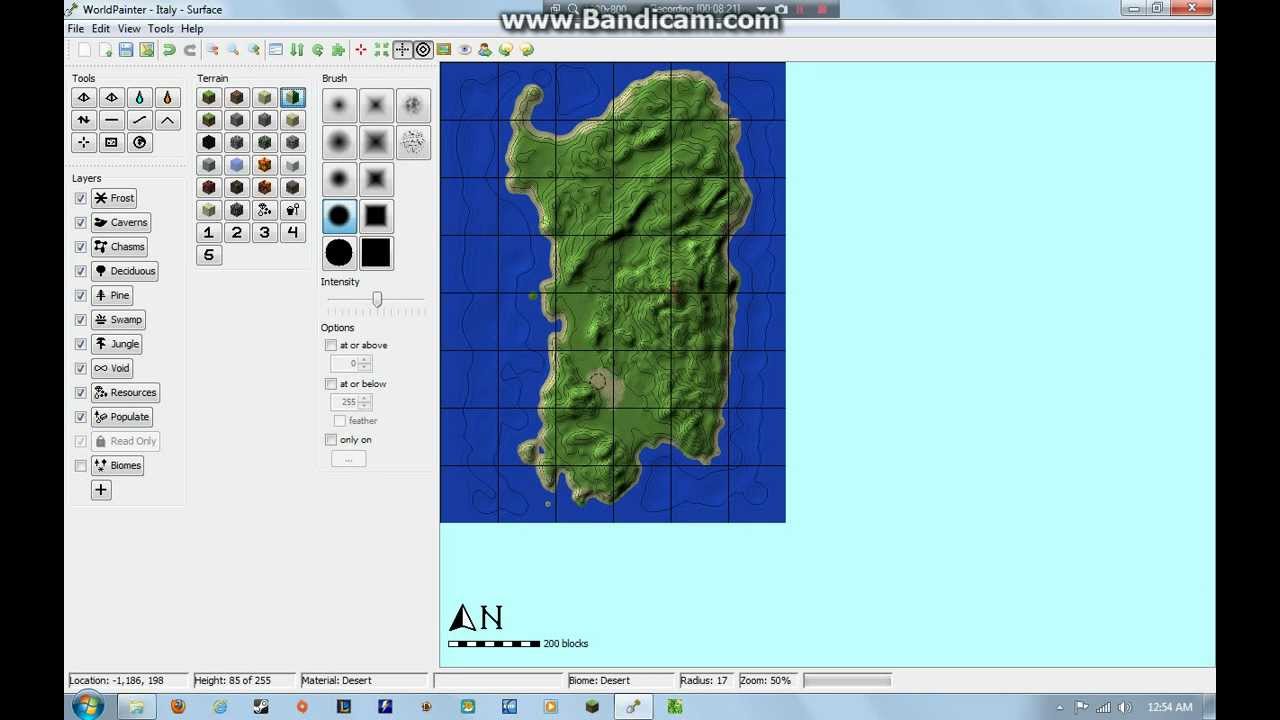Screen dimensions: 1280x720
Task: Select the Flatten tool with horizontal line icon
Action: pyautogui.click(x=111, y=120)
